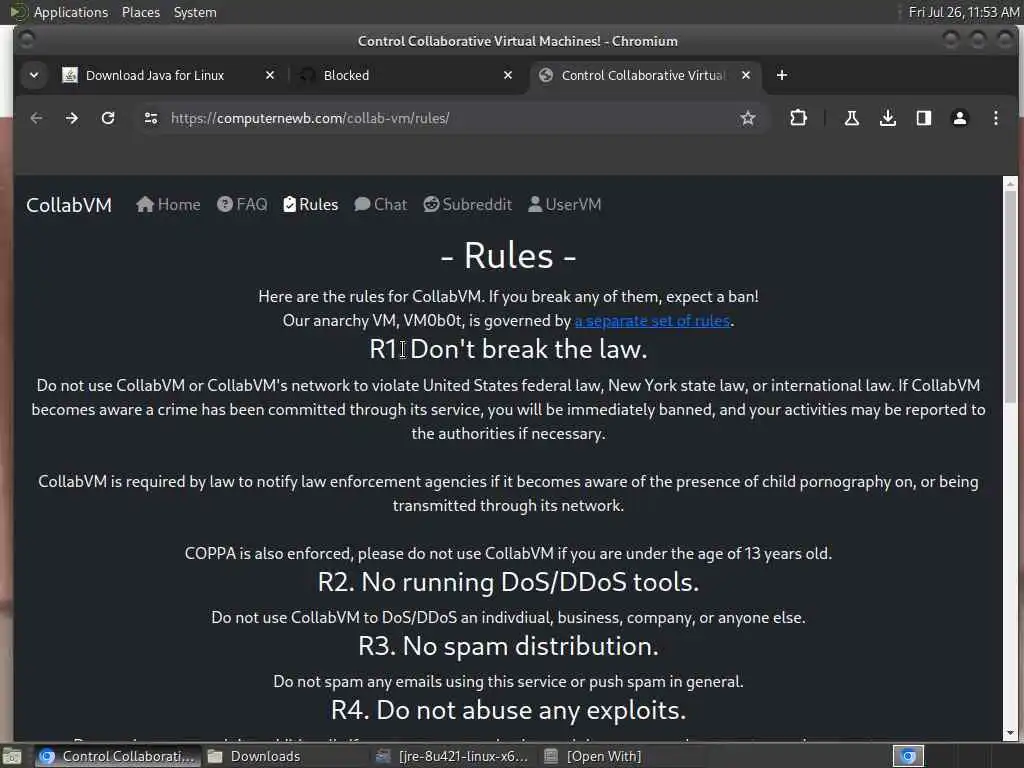Go forward with the browser forward arrow

72,118
